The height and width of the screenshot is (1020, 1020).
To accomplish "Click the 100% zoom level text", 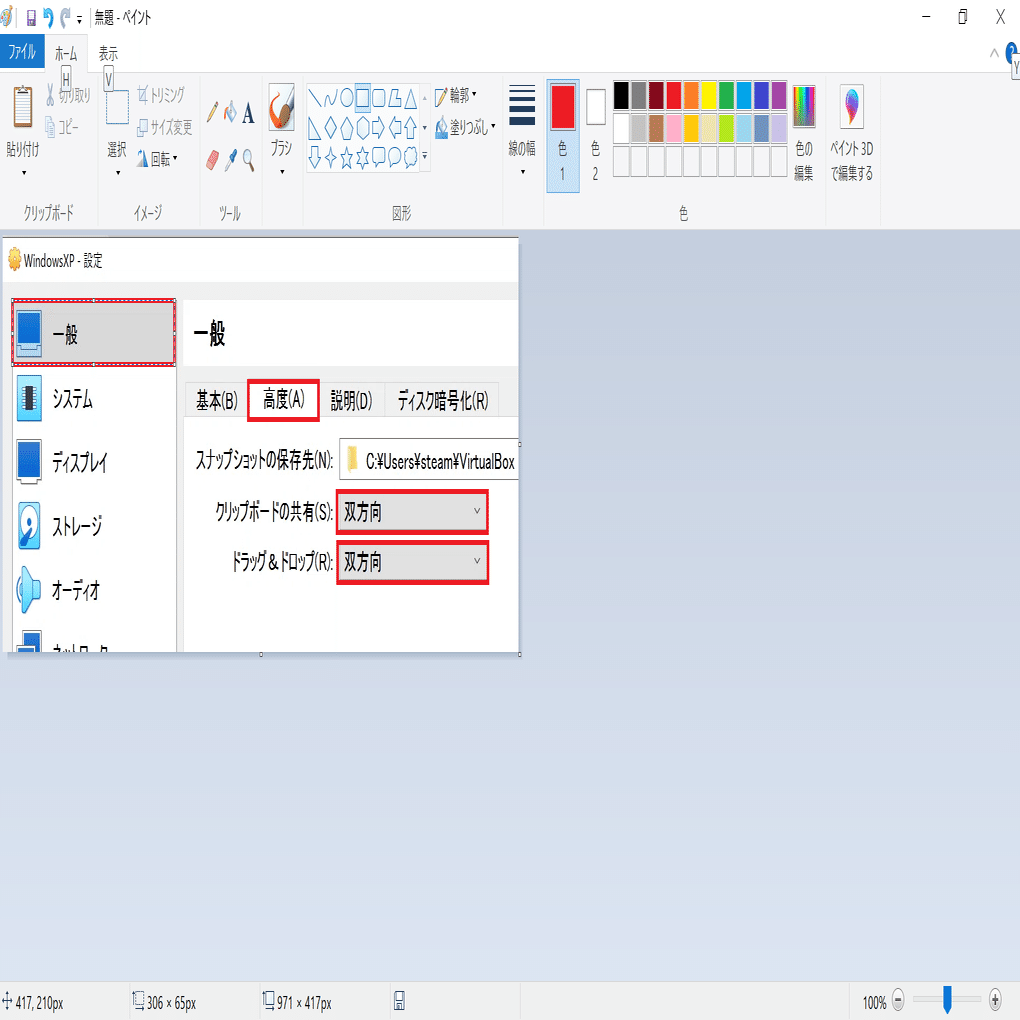I will click(x=875, y=1002).
